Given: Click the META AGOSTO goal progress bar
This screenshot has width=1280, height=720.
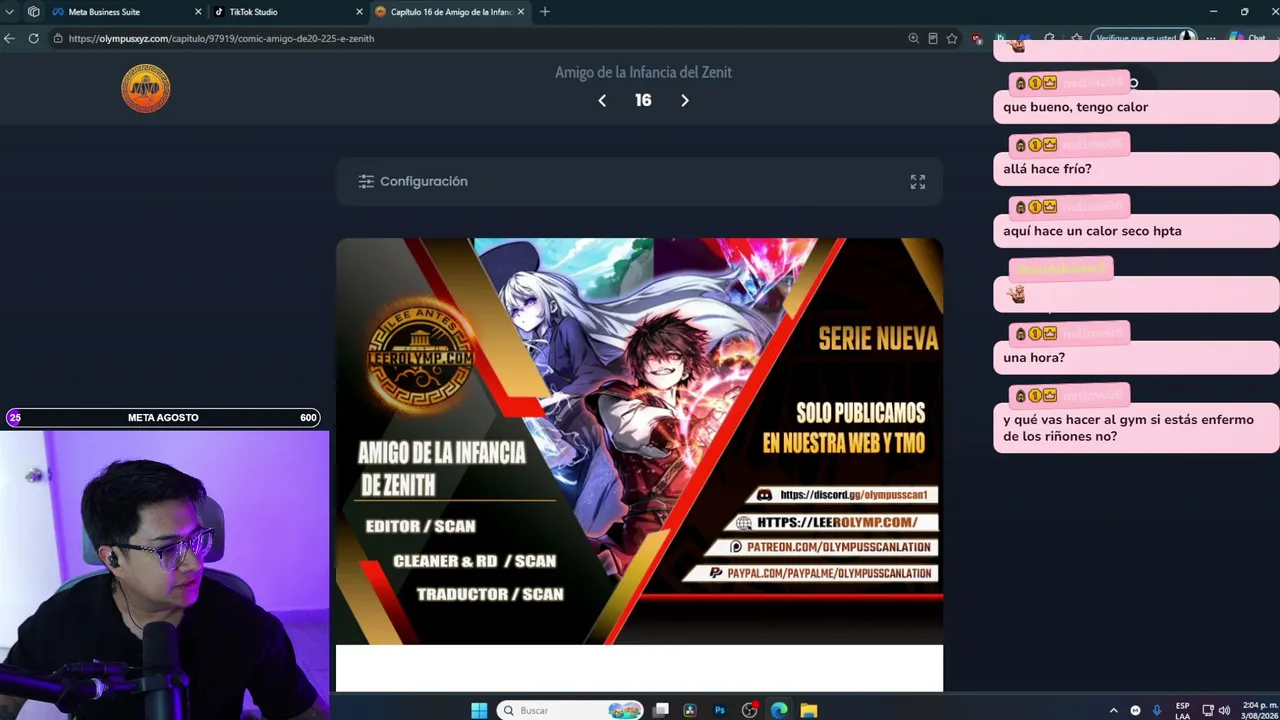Looking at the screenshot, I should point(163,418).
